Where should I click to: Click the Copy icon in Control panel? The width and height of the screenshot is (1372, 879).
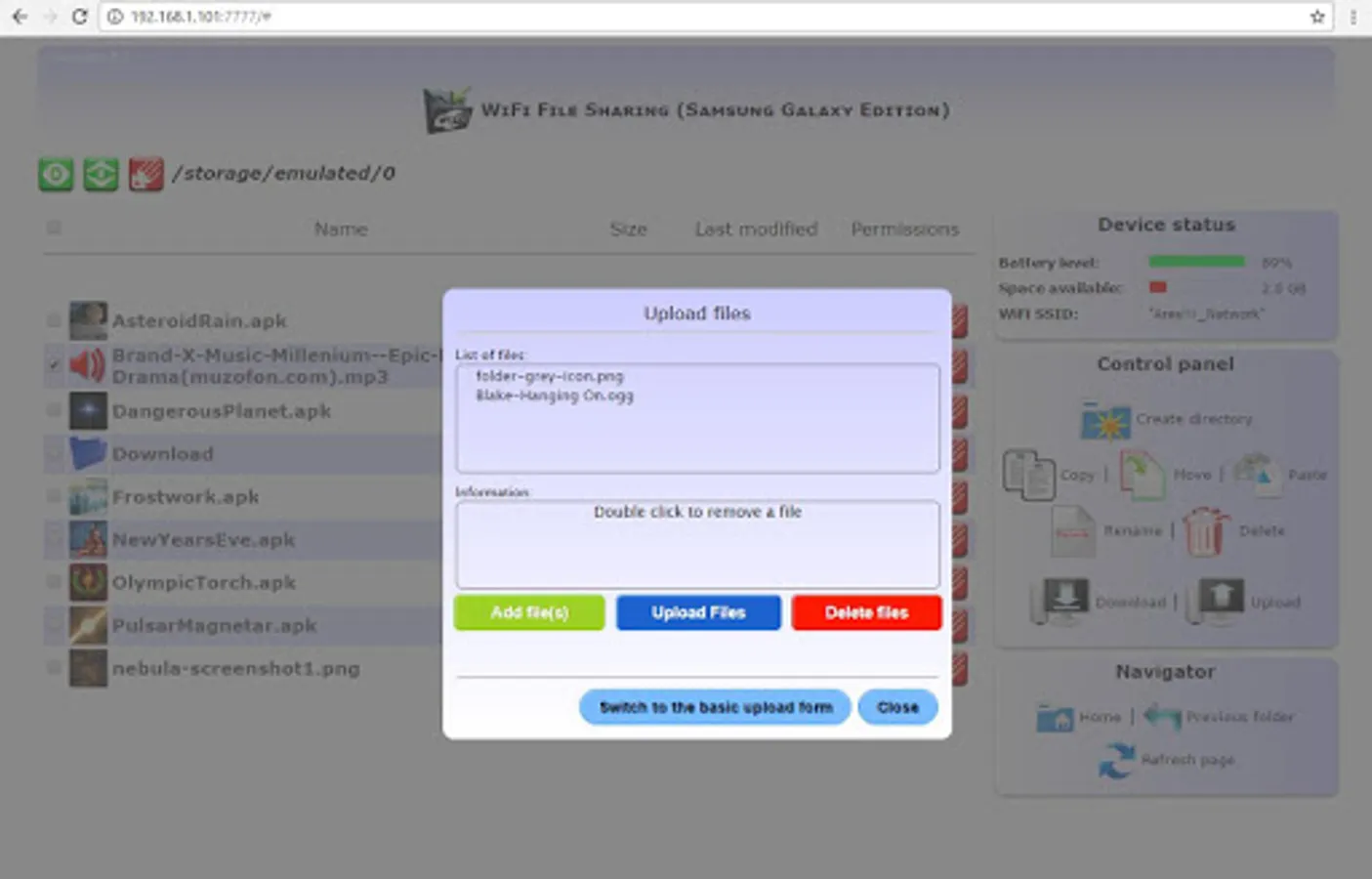(x=1028, y=475)
